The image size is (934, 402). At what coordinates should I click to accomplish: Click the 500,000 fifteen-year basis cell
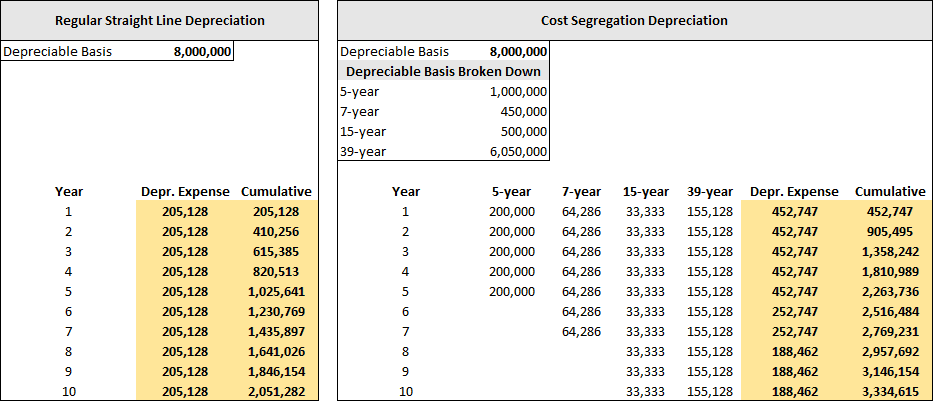tap(522, 132)
